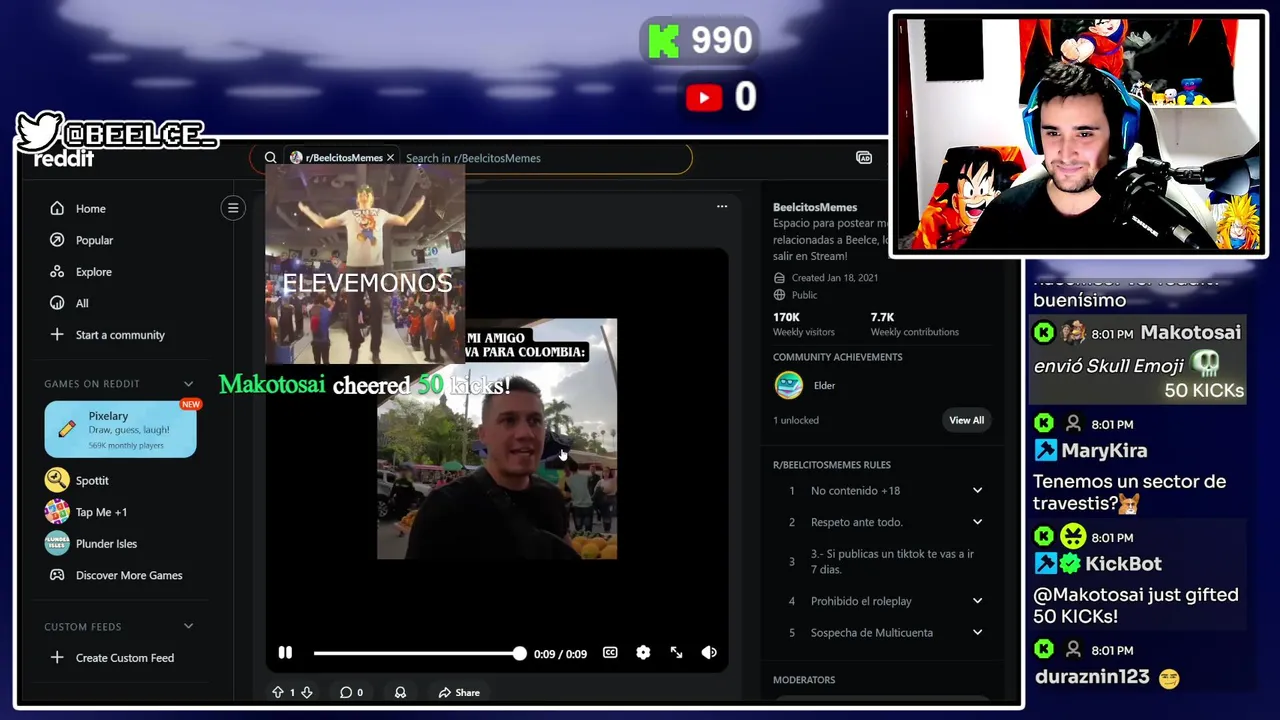Open the BeelcitosMemes community title

point(815,207)
